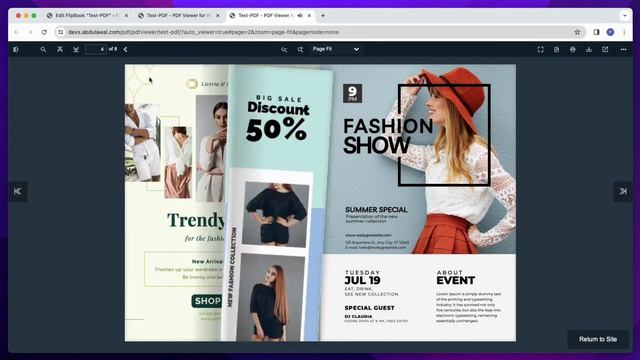Click the browser address bar URL
This screenshot has height=360, width=640.
[203, 32]
